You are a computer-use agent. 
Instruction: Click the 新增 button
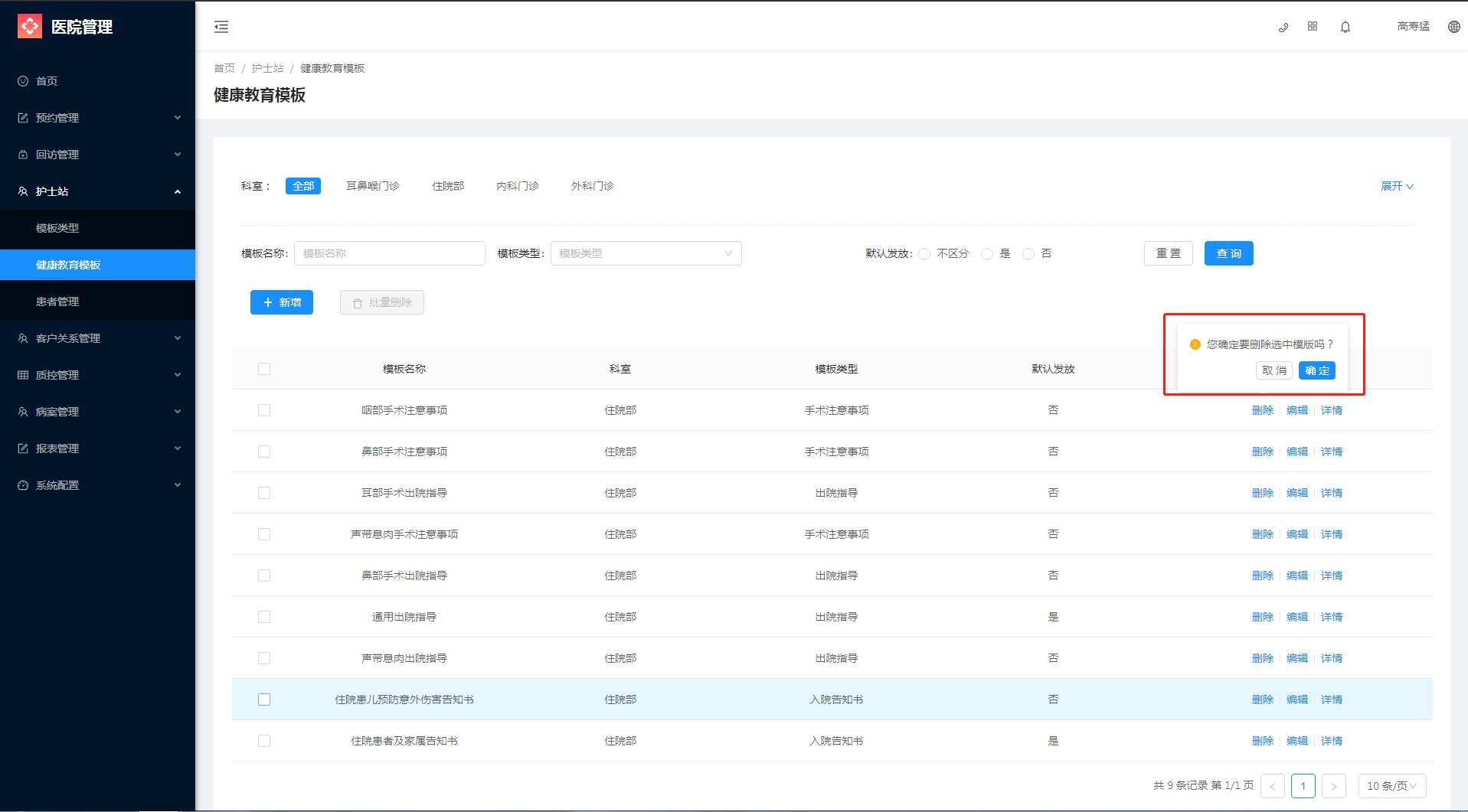click(x=282, y=302)
